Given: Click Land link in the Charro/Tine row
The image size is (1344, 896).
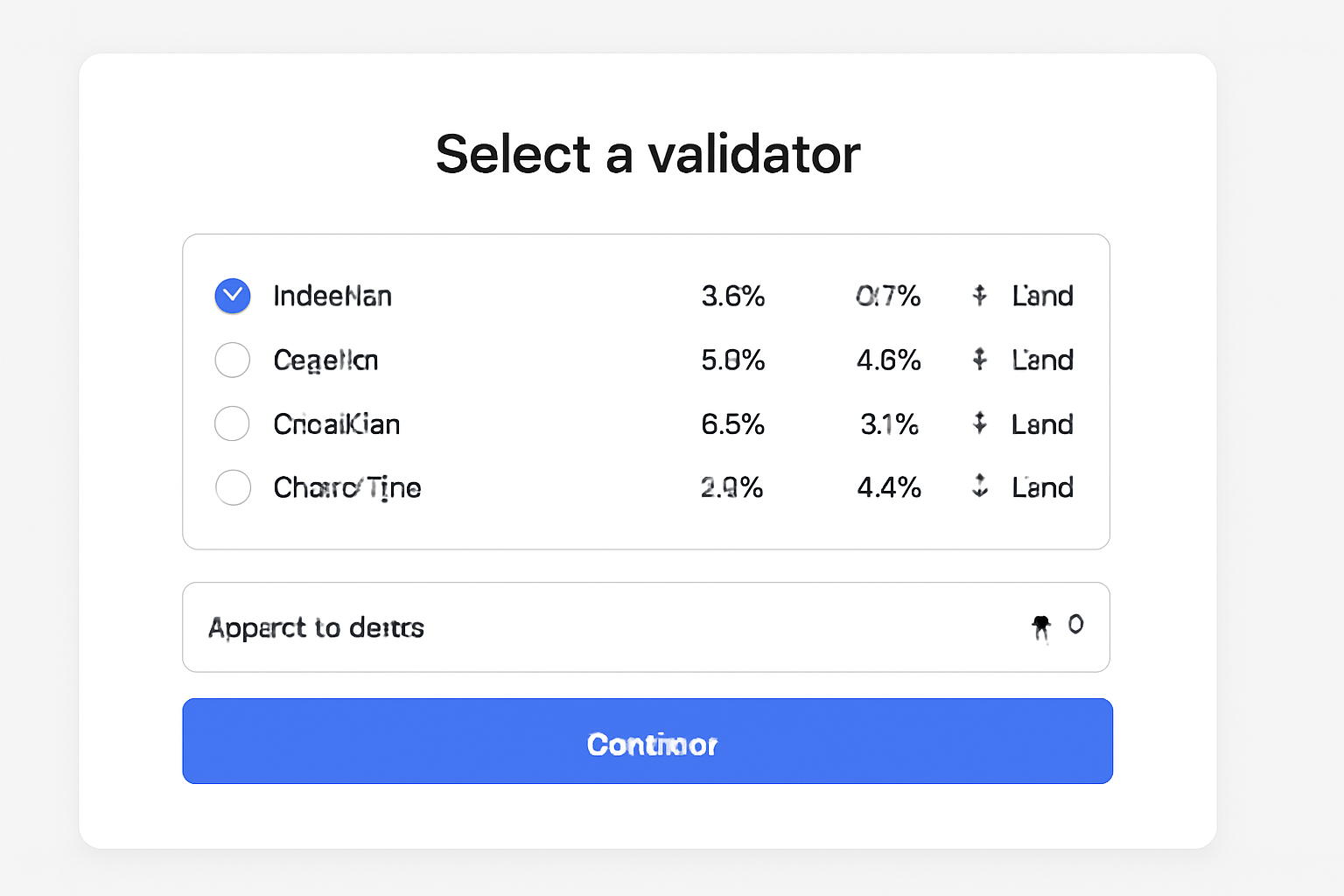Looking at the screenshot, I should click(1042, 487).
